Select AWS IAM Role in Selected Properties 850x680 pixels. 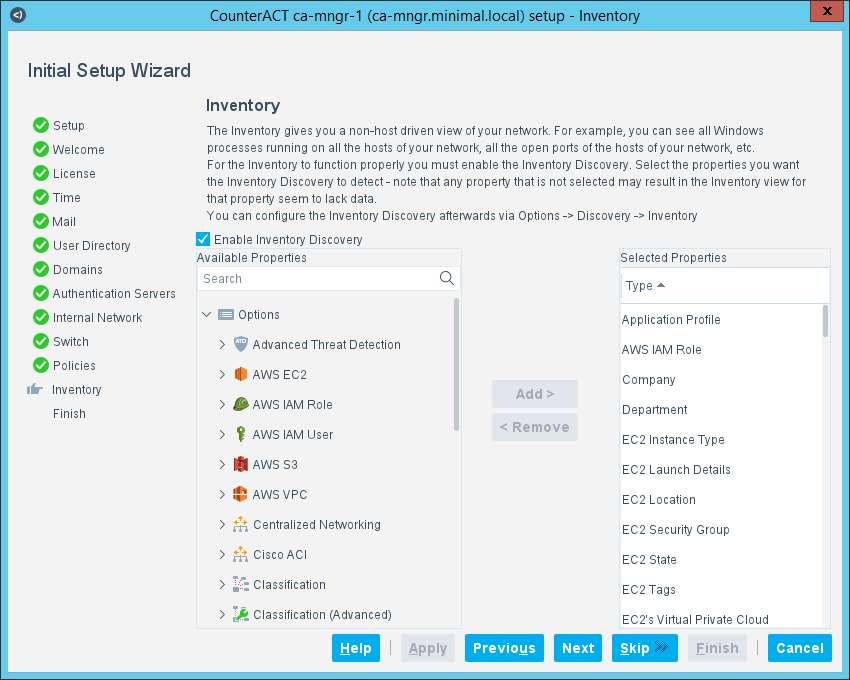click(x=721, y=350)
